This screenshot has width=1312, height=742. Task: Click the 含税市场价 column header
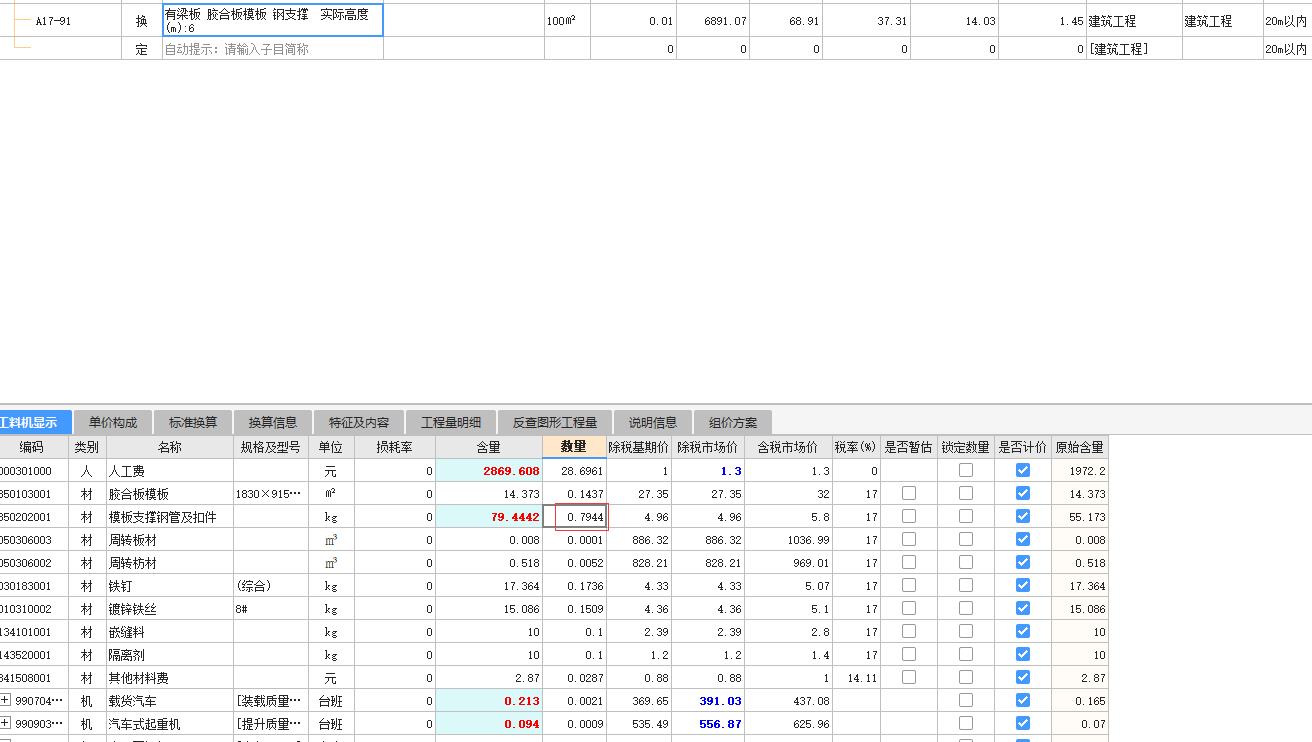pyautogui.click(x=788, y=447)
